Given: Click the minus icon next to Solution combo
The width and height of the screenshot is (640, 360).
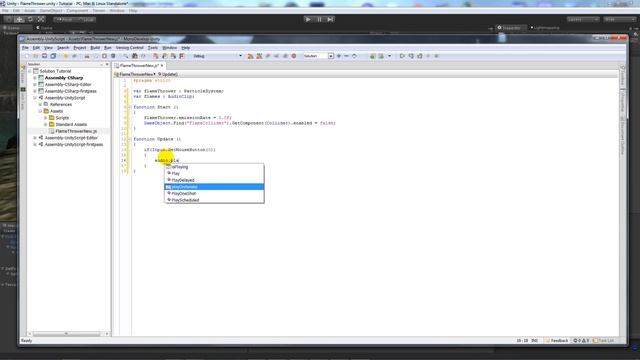Looking at the screenshot, I should pos(346,56).
